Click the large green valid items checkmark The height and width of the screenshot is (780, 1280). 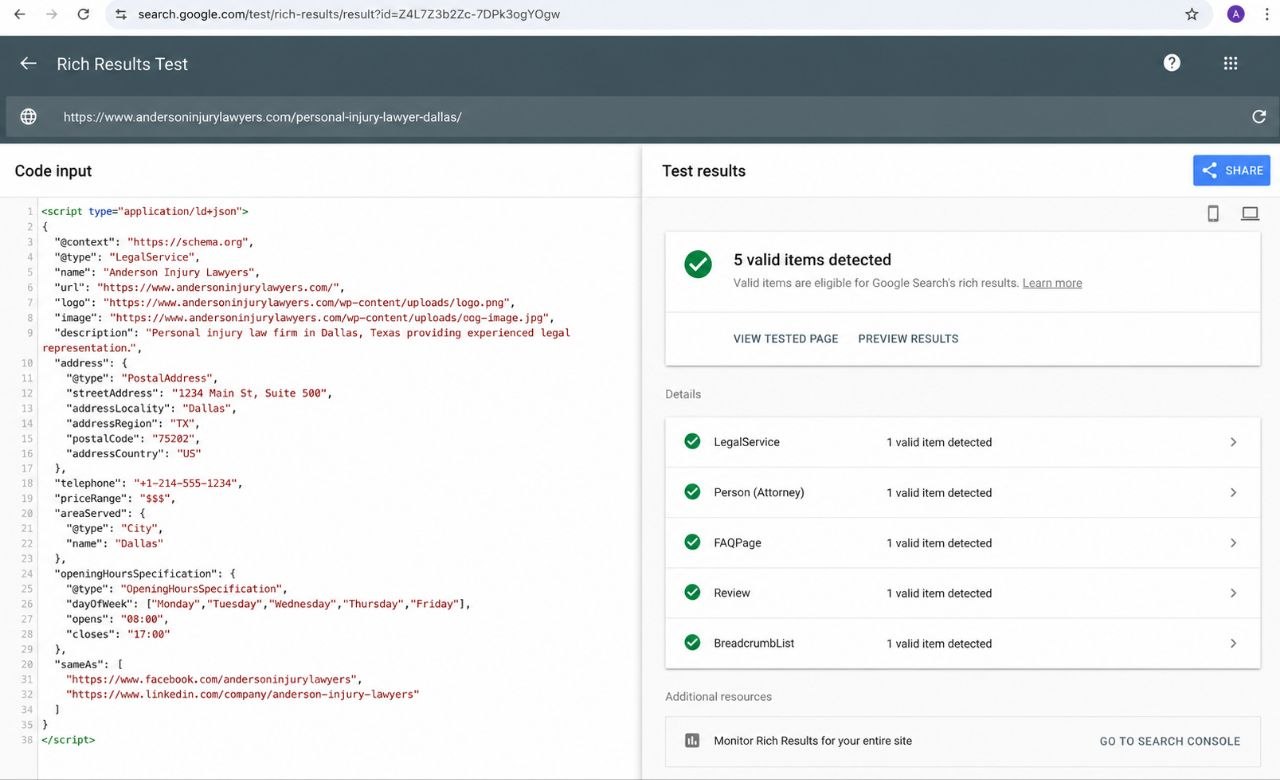(698, 264)
